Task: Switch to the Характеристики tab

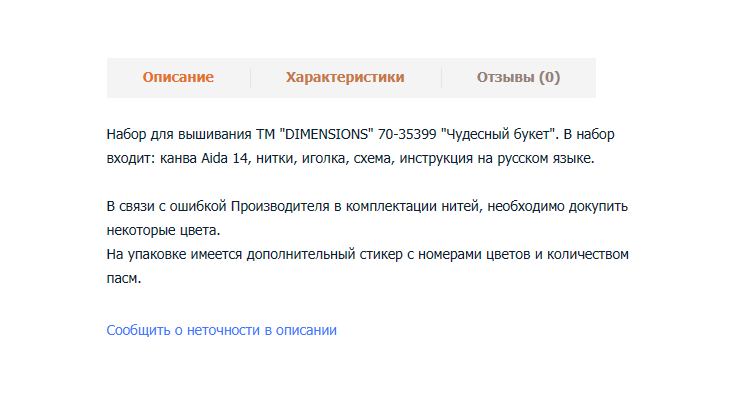Action: (x=345, y=77)
